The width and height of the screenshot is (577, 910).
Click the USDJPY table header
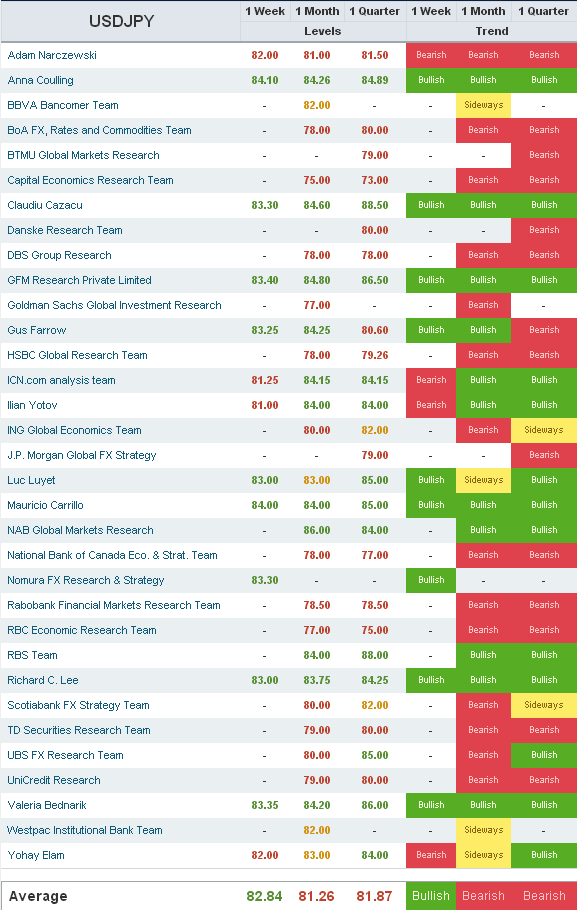121,21
